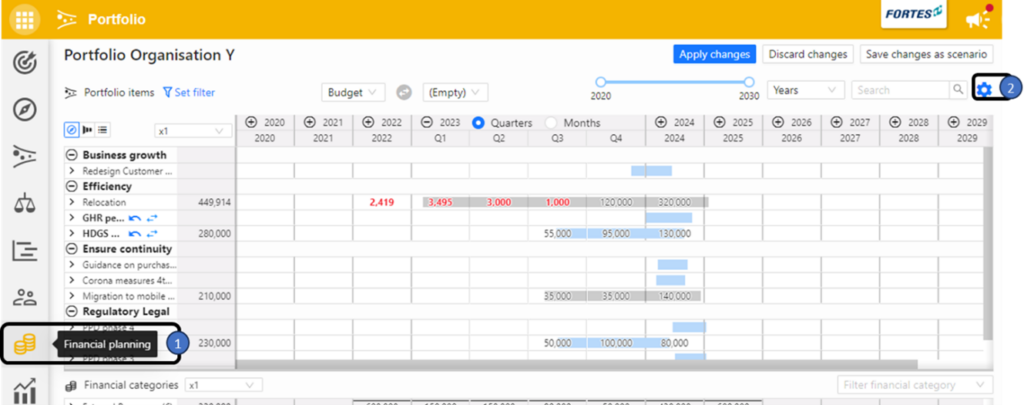Open the (Empty) dropdown

pos(455,92)
